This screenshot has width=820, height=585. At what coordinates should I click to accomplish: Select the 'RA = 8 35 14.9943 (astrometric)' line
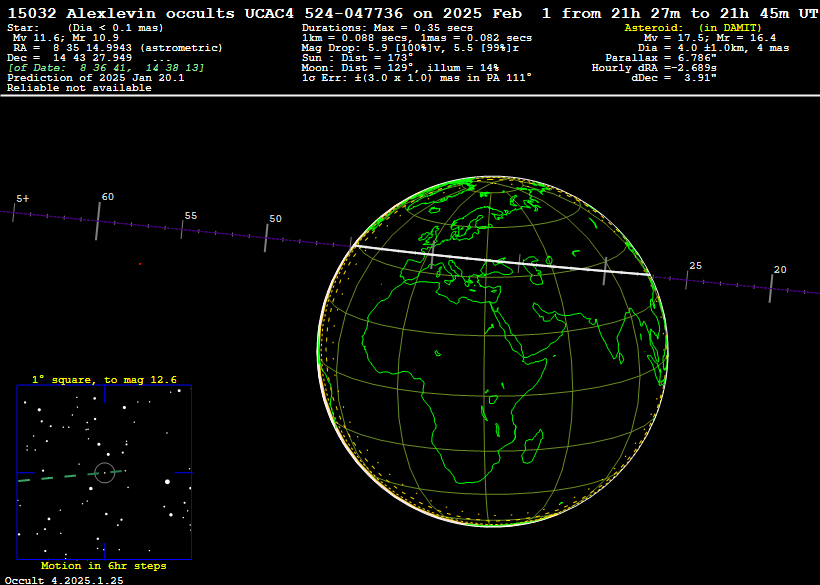(x=118, y=48)
